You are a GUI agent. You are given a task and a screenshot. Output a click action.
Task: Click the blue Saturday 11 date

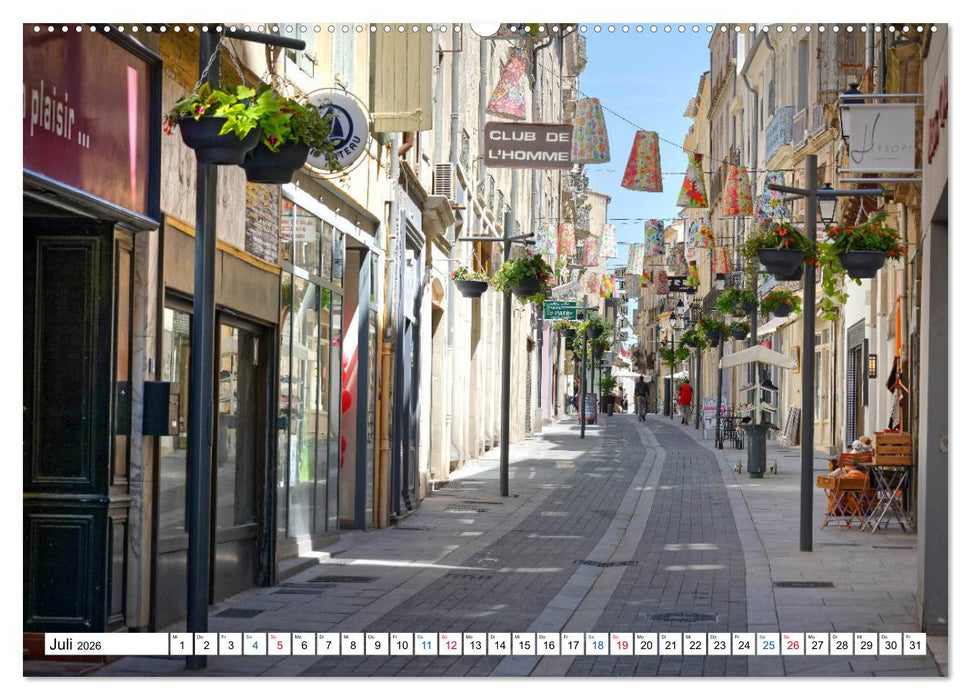(425, 644)
